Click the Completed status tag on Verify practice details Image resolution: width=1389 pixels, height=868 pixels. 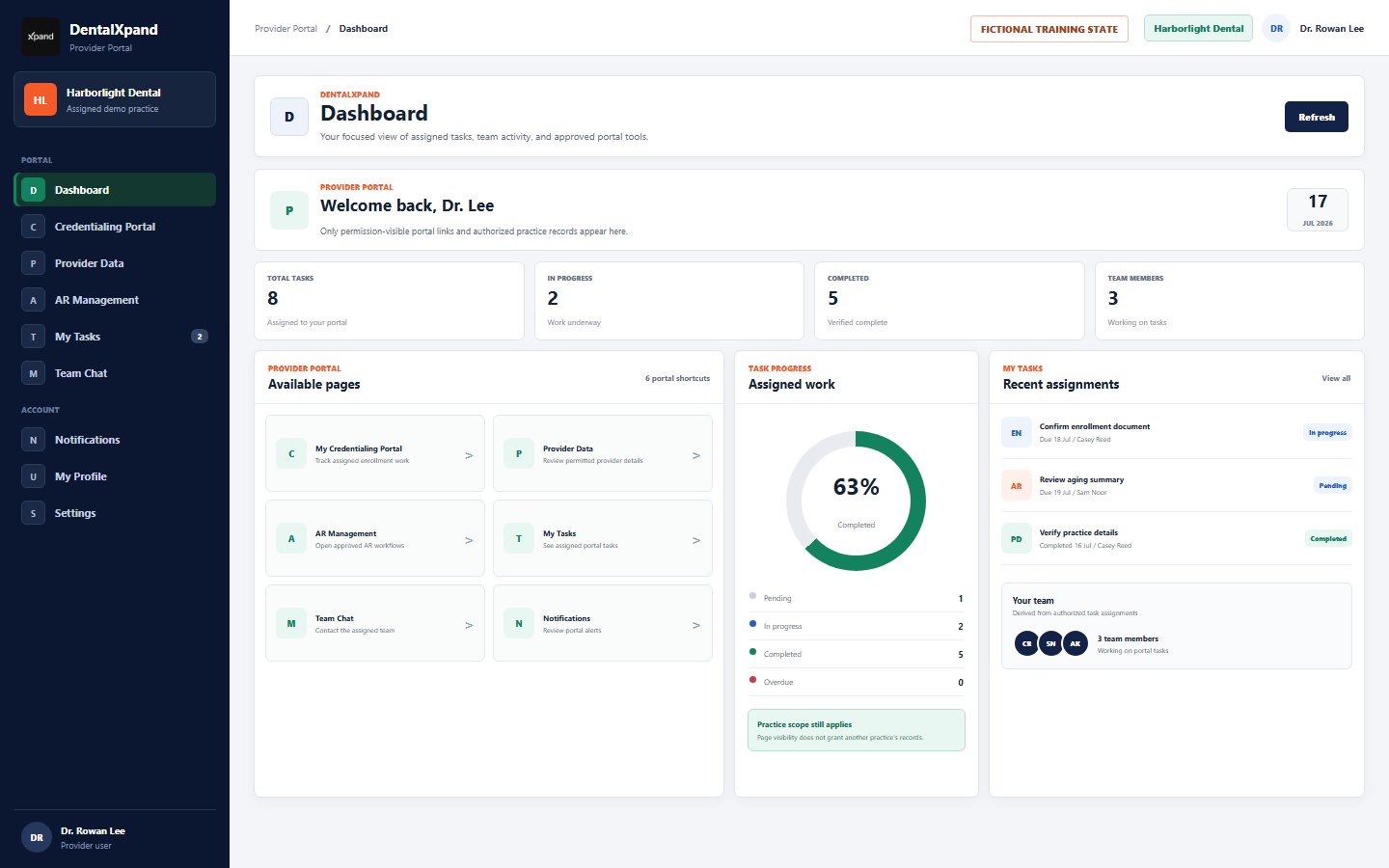tap(1328, 539)
